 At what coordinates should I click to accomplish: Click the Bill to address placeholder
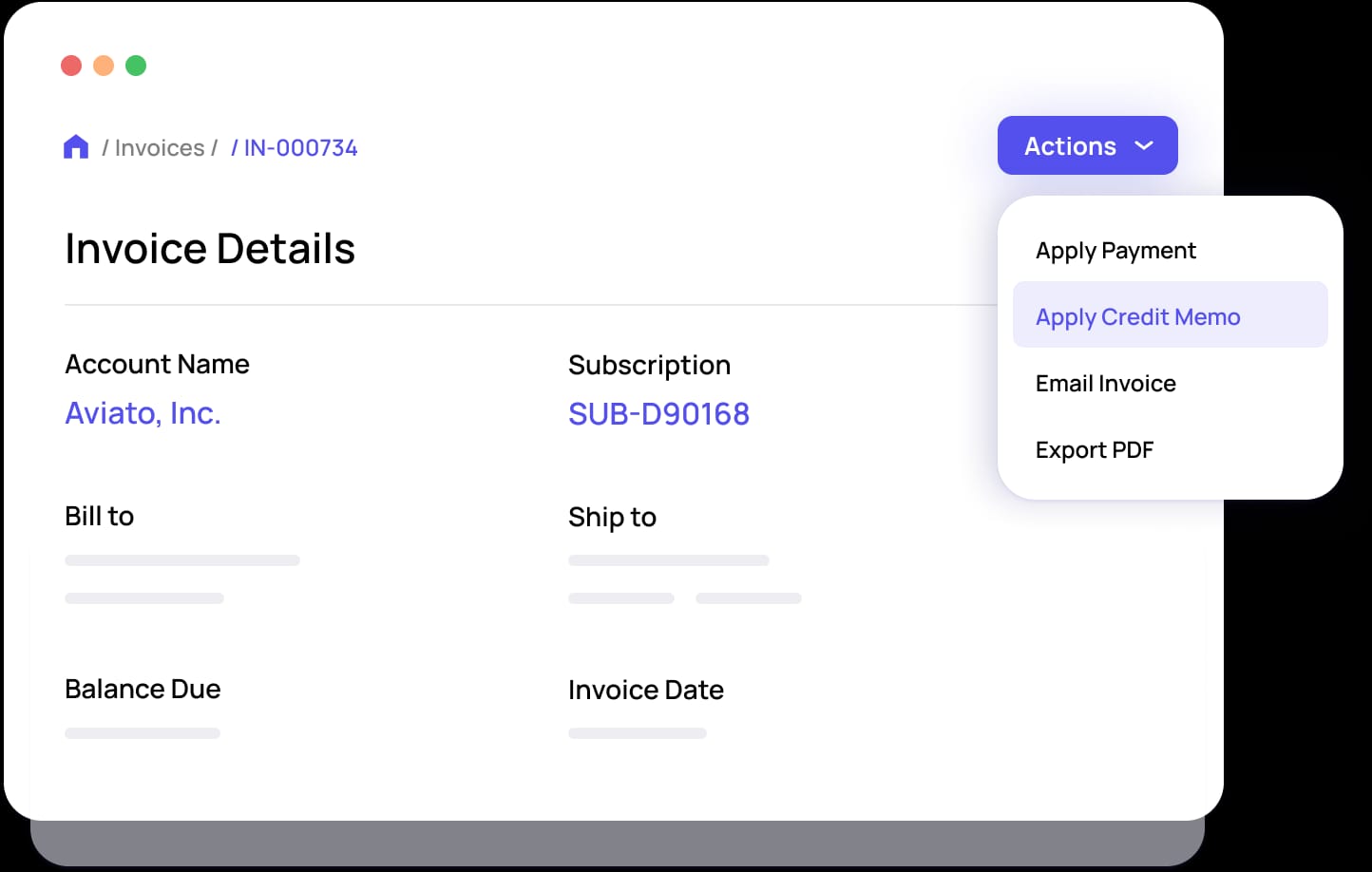tap(181, 559)
